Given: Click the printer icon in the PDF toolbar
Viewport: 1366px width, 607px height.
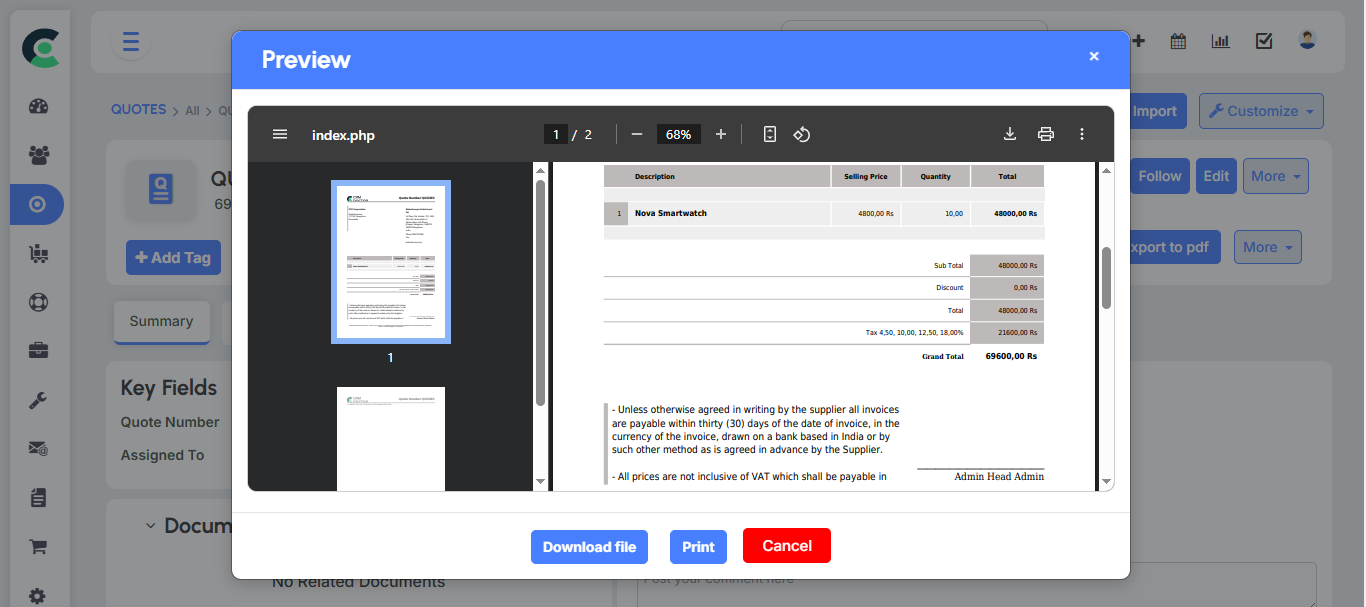Looking at the screenshot, I should click(1046, 133).
